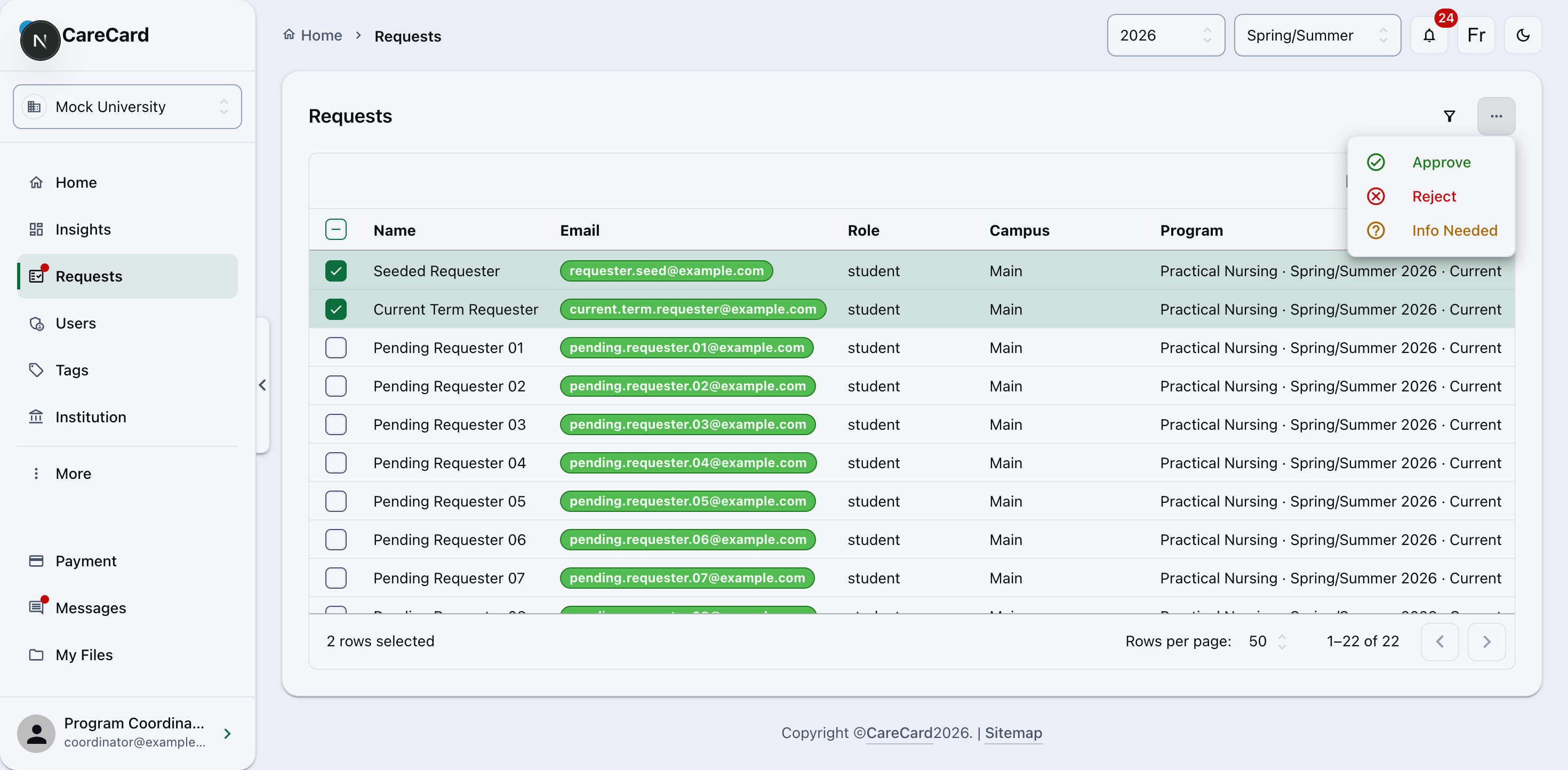This screenshot has height=770, width=1568.
Task: Click the three-dots actions button
Action: (x=1495, y=116)
